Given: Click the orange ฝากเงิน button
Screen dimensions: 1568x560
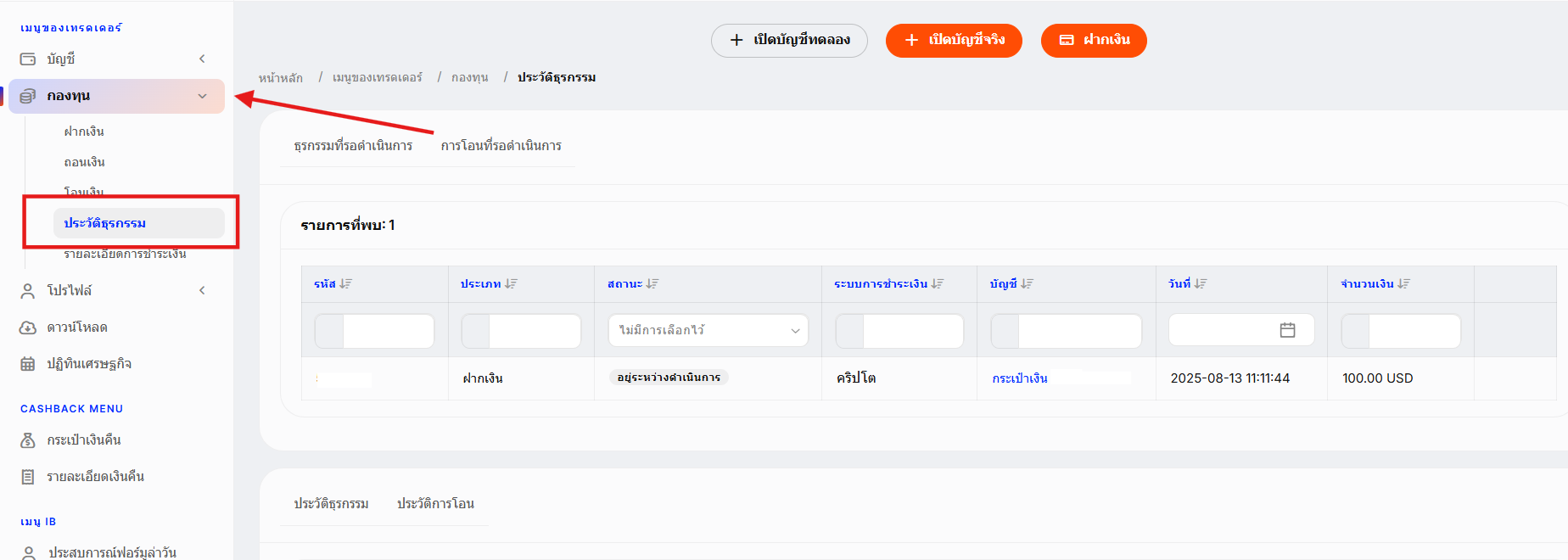Looking at the screenshot, I should point(1094,40).
